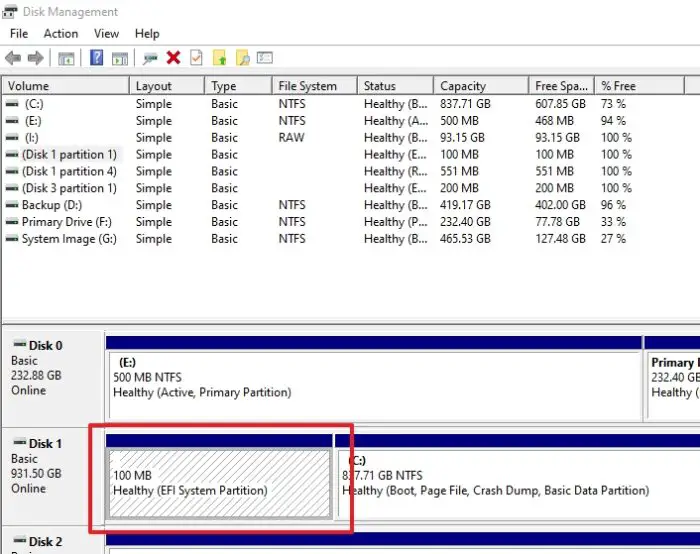Select the 100 MB EFI System Partition
The height and width of the screenshot is (554, 700).
tap(218, 482)
